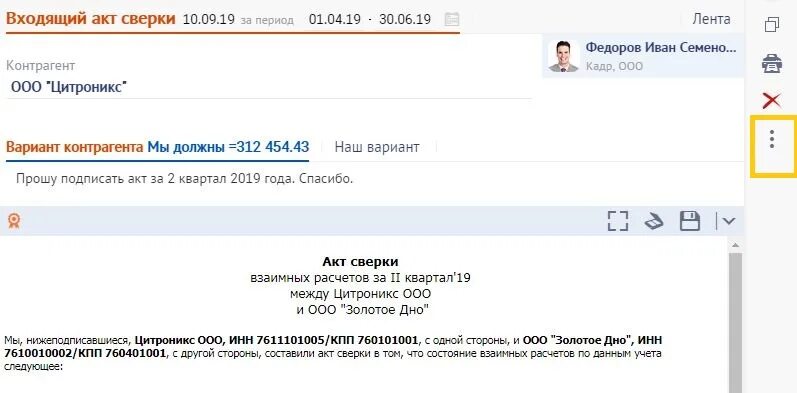Close the document with the red X

click(772, 101)
